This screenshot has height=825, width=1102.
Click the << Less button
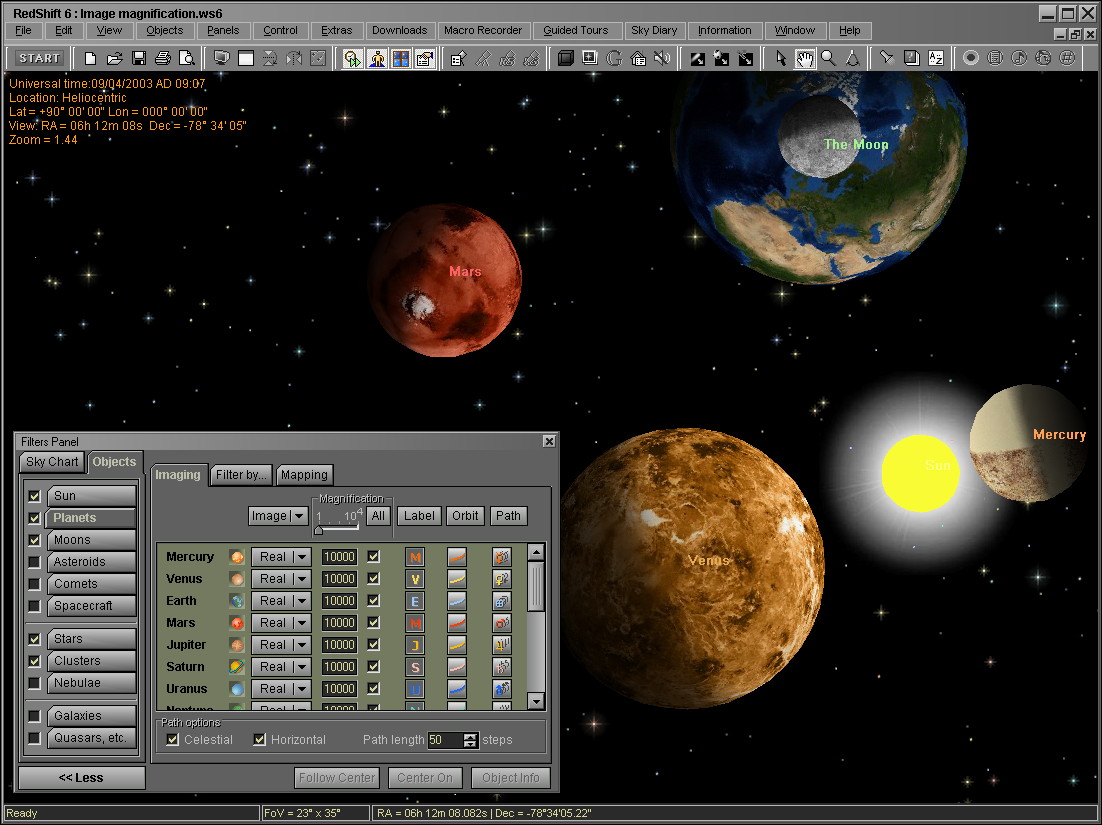pos(81,778)
